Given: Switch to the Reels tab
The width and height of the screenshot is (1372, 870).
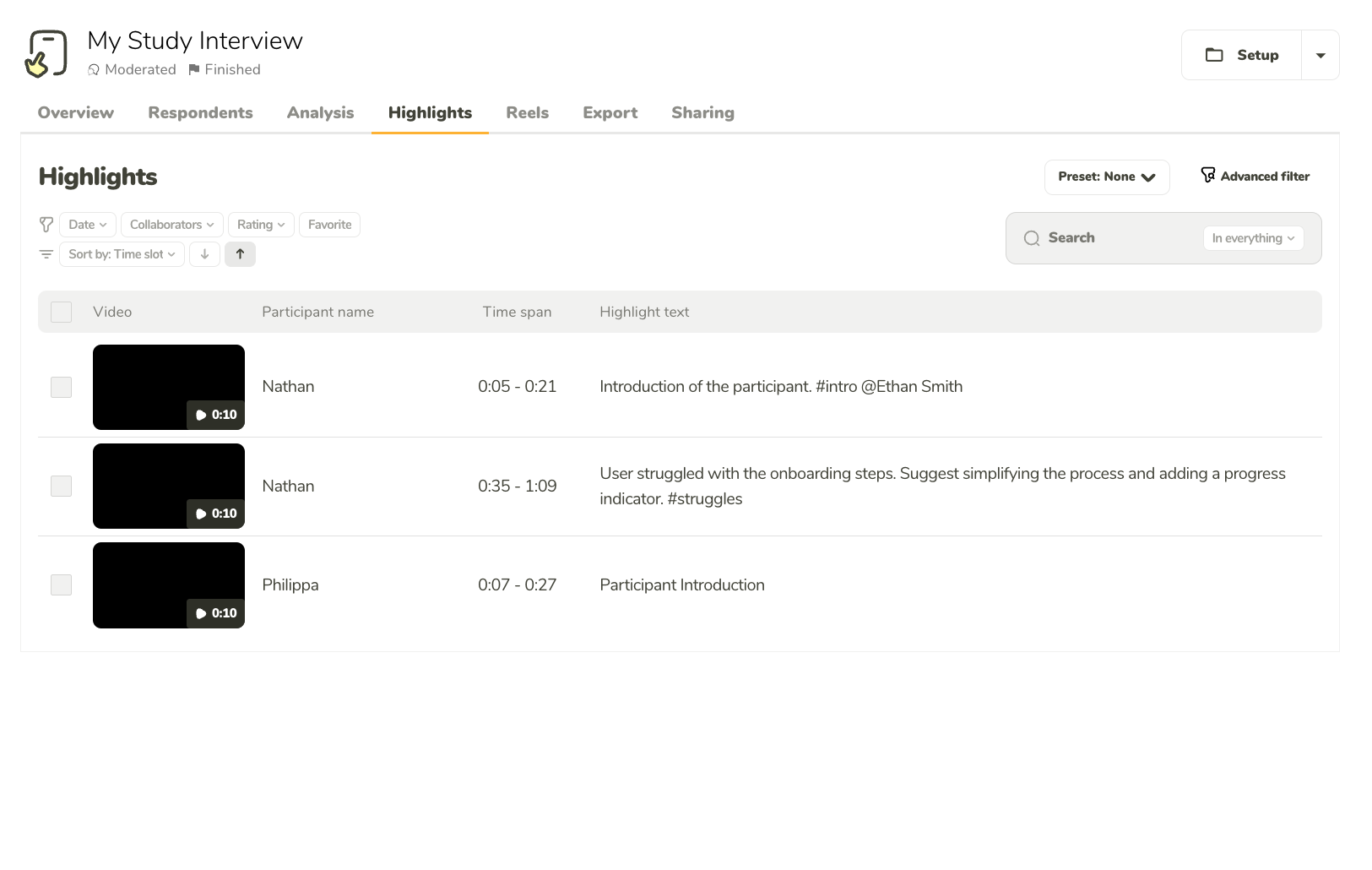Looking at the screenshot, I should 528,112.
